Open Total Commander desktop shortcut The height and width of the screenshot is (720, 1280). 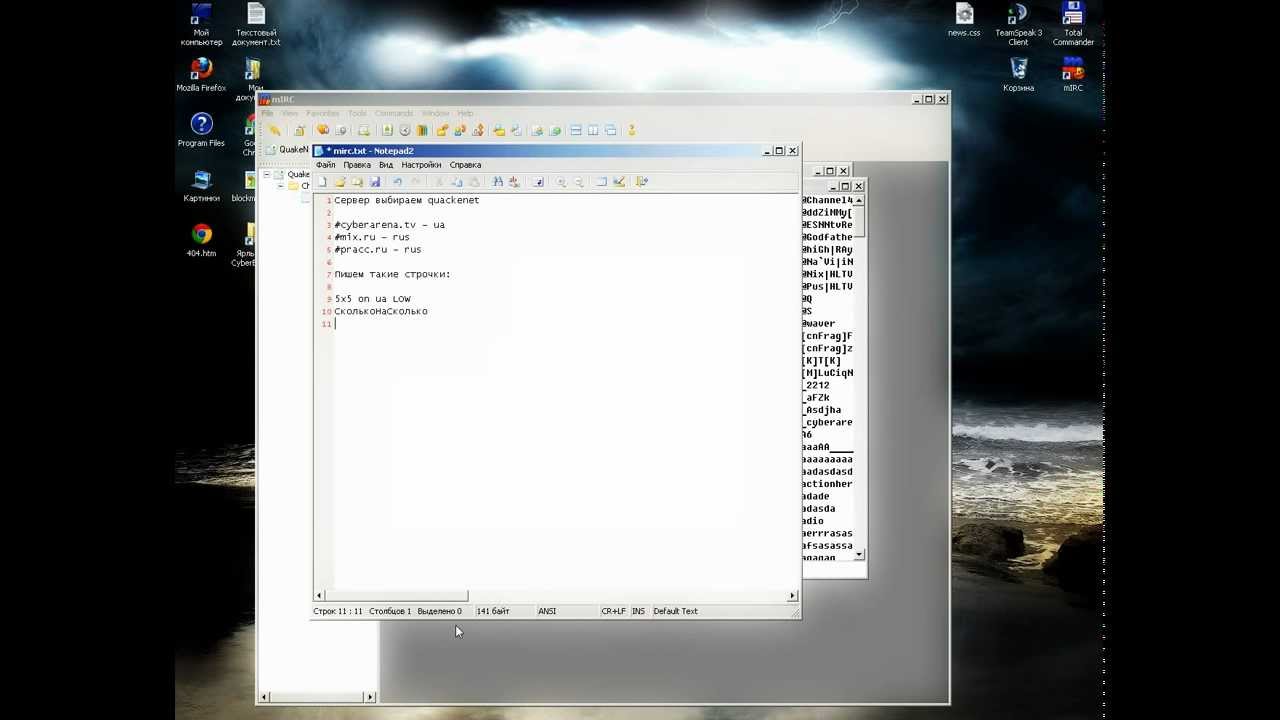(x=1073, y=25)
